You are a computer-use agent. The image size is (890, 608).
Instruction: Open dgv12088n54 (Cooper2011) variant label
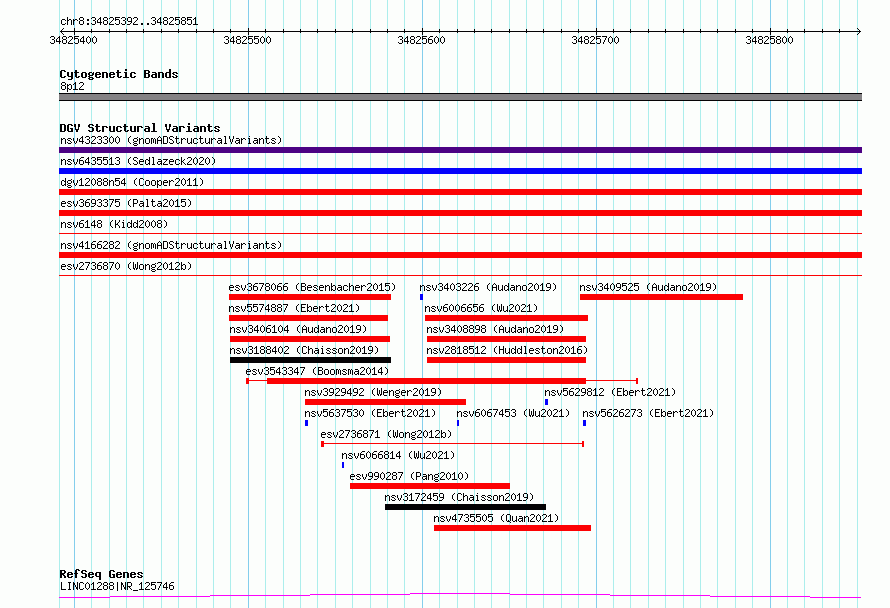132,182
